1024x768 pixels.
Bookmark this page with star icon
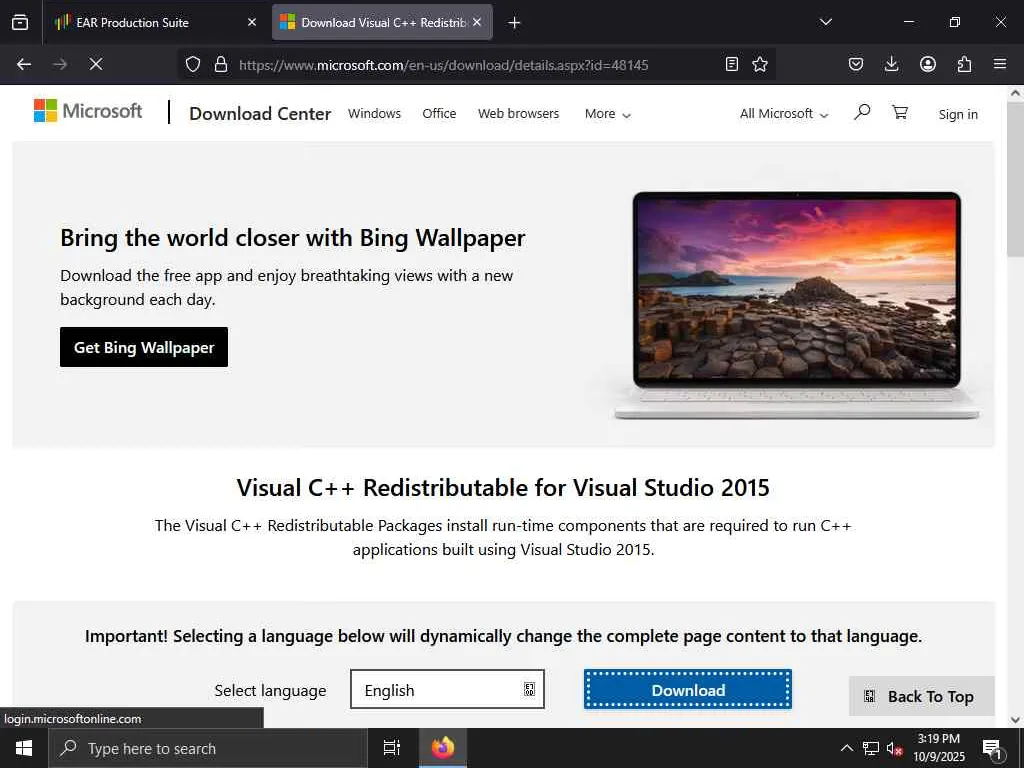[760, 64]
